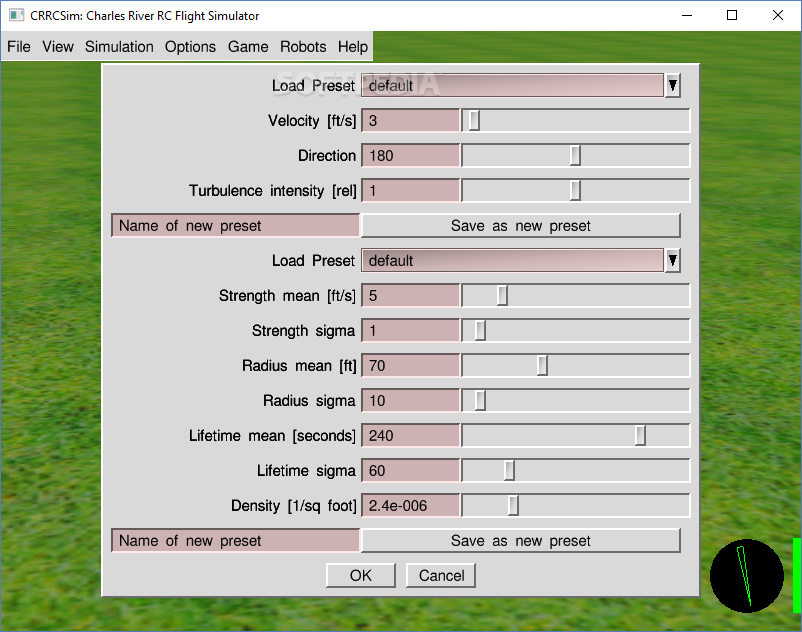Click the Radius mean slider handle
This screenshot has width=802, height=632.
point(542,366)
